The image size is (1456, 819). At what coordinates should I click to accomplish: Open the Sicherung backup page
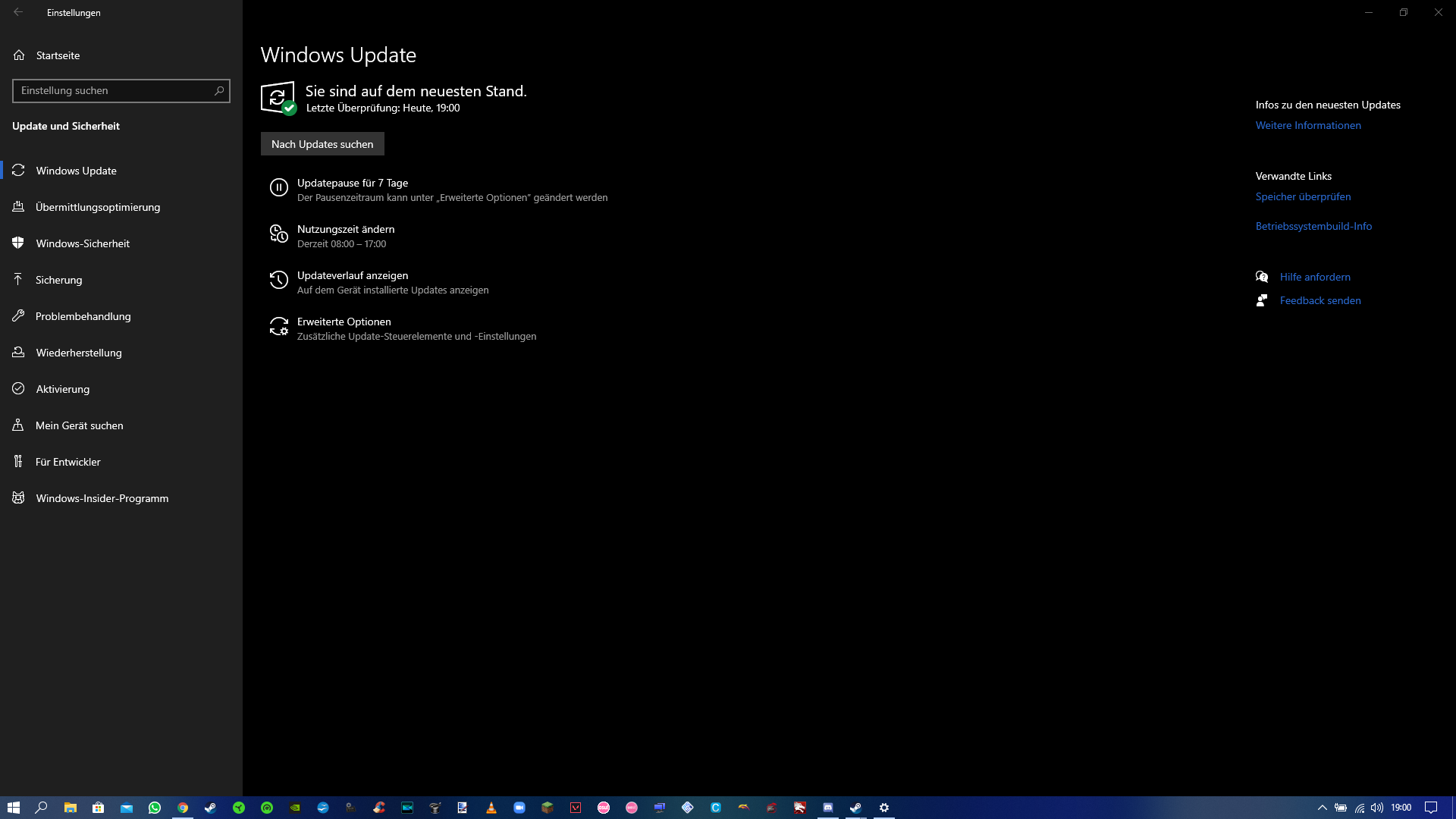pos(121,280)
